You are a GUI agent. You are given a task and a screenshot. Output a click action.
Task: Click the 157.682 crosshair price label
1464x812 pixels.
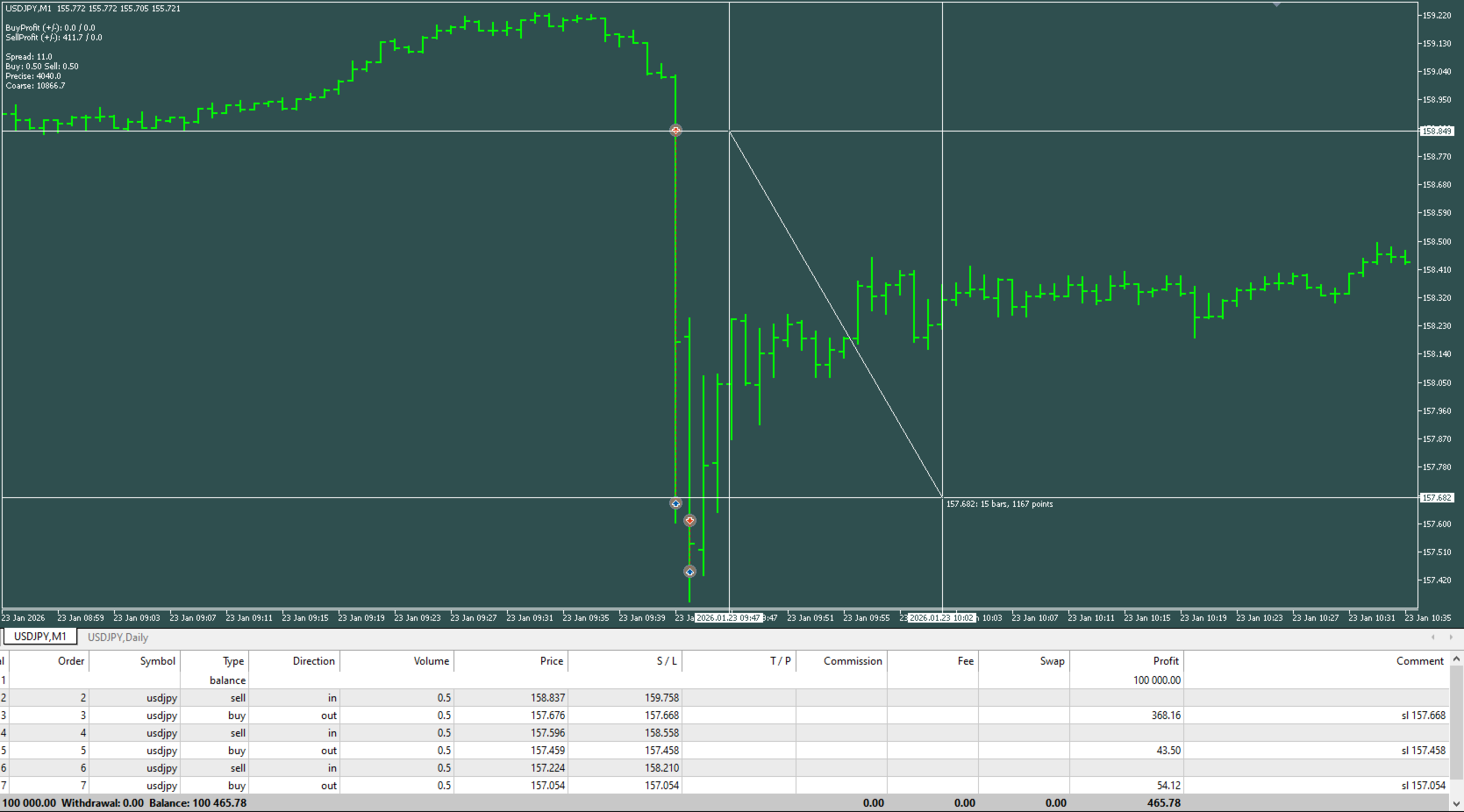1437,498
